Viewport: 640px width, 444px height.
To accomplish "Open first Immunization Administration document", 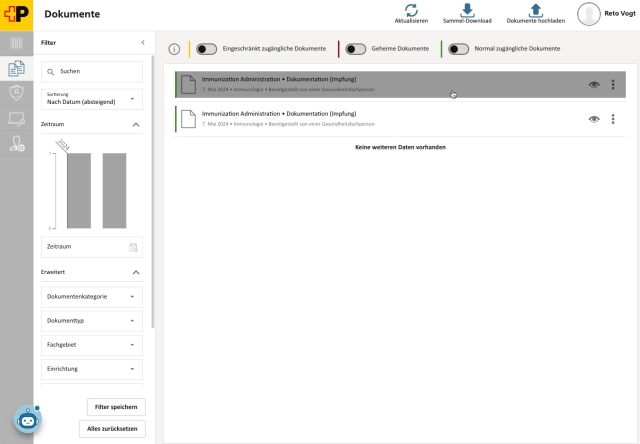I will click(400, 84).
